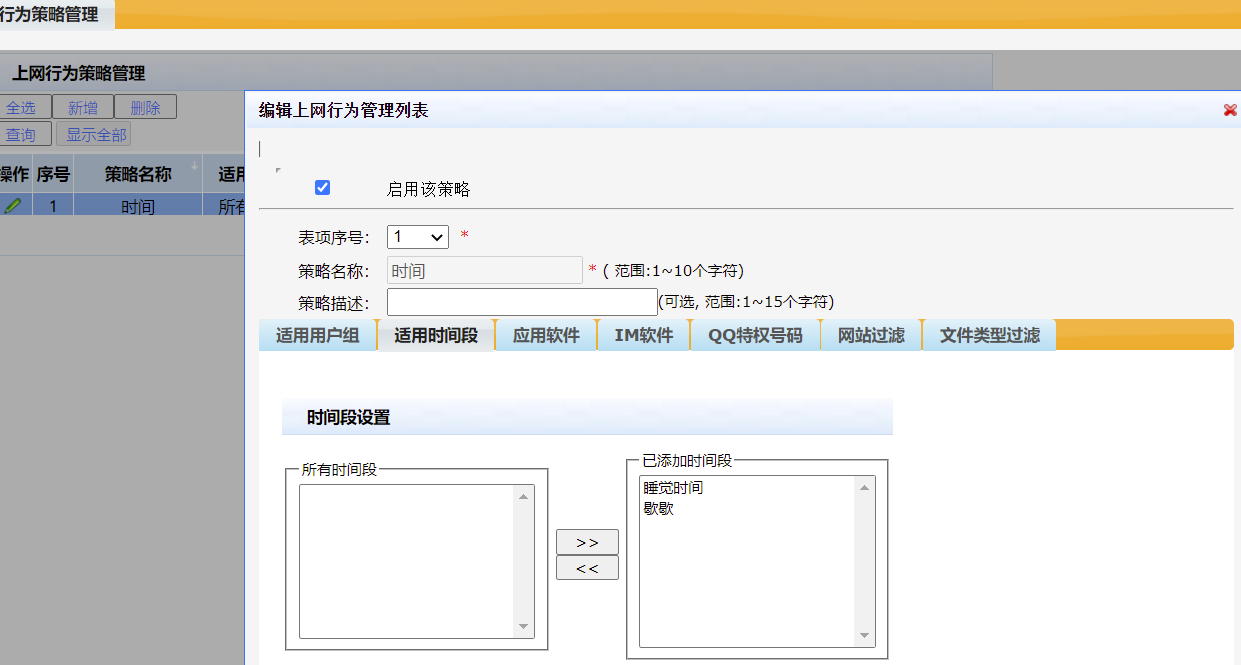Image resolution: width=1241 pixels, height=665 pixels.
Task: Click the 序号 column header
Action: (53, 174)
